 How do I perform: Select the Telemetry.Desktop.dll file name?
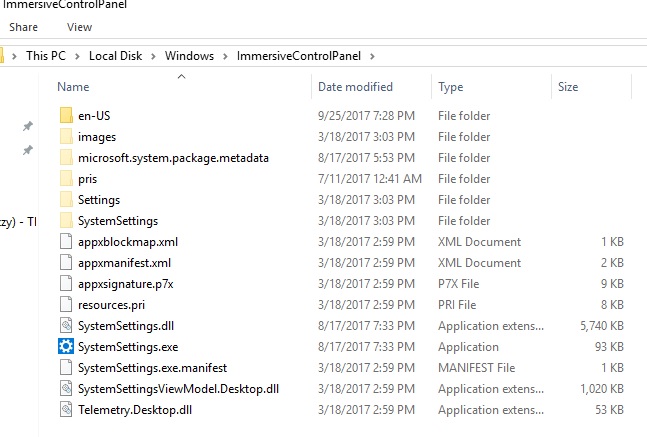point(135,410)
